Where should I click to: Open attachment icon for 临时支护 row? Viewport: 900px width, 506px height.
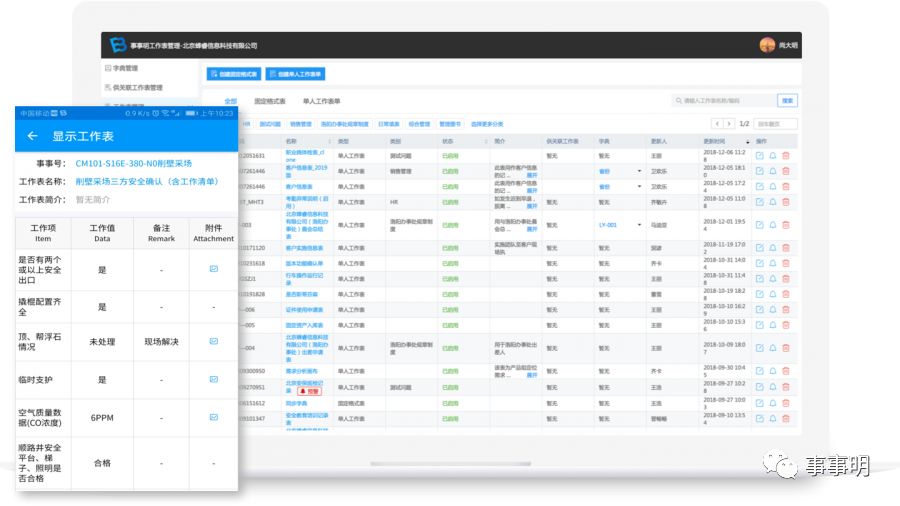point(213,380)
